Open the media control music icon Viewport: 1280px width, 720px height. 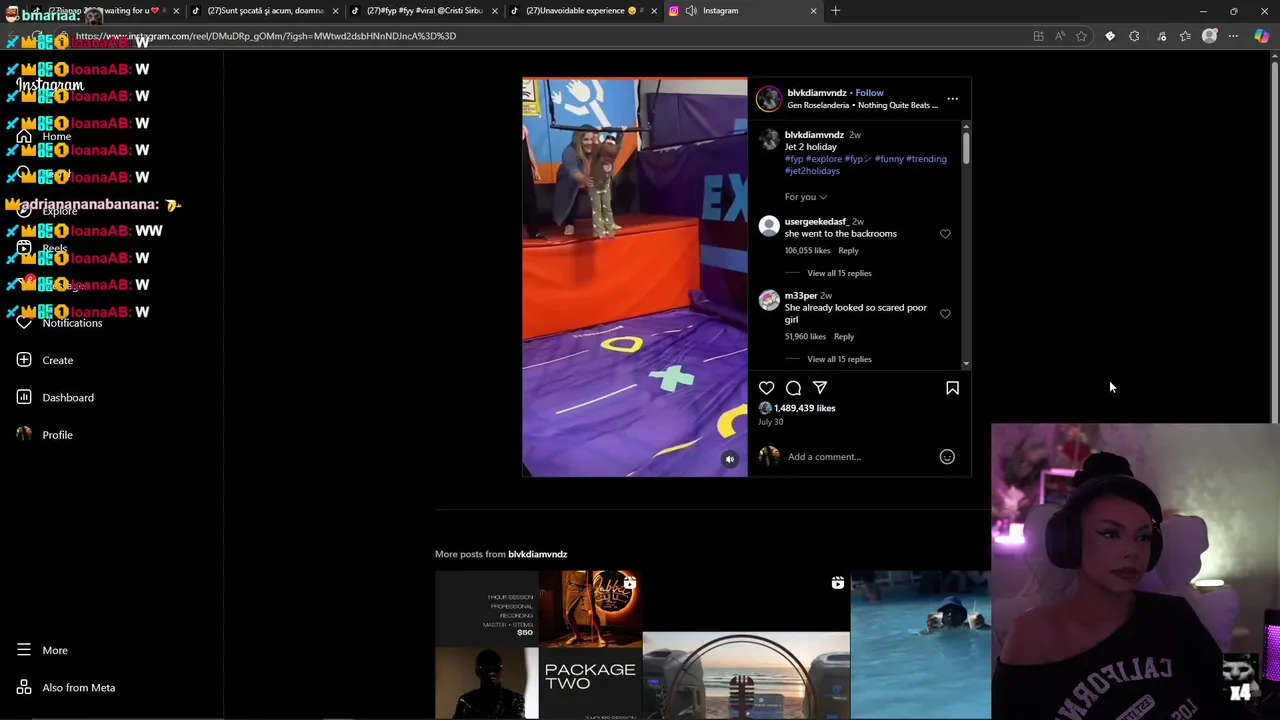click(x=1162, y=36)
